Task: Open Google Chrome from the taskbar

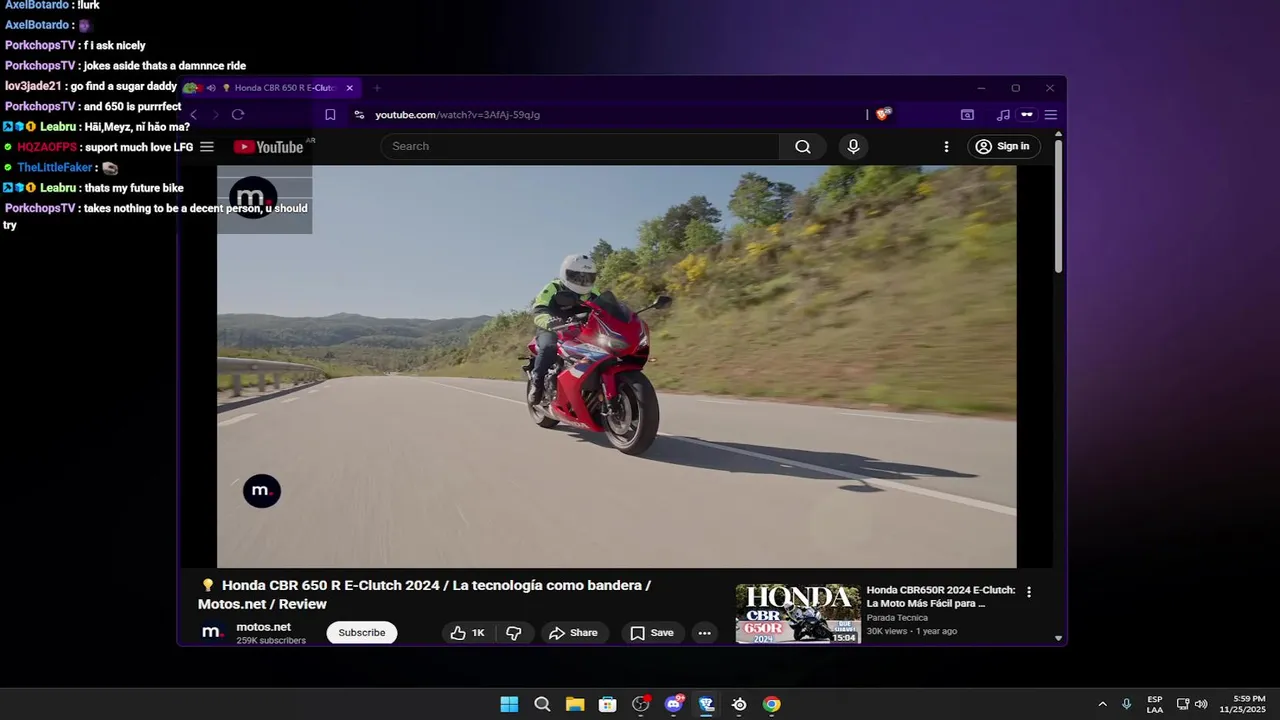Action: click(x=772, y=704)
